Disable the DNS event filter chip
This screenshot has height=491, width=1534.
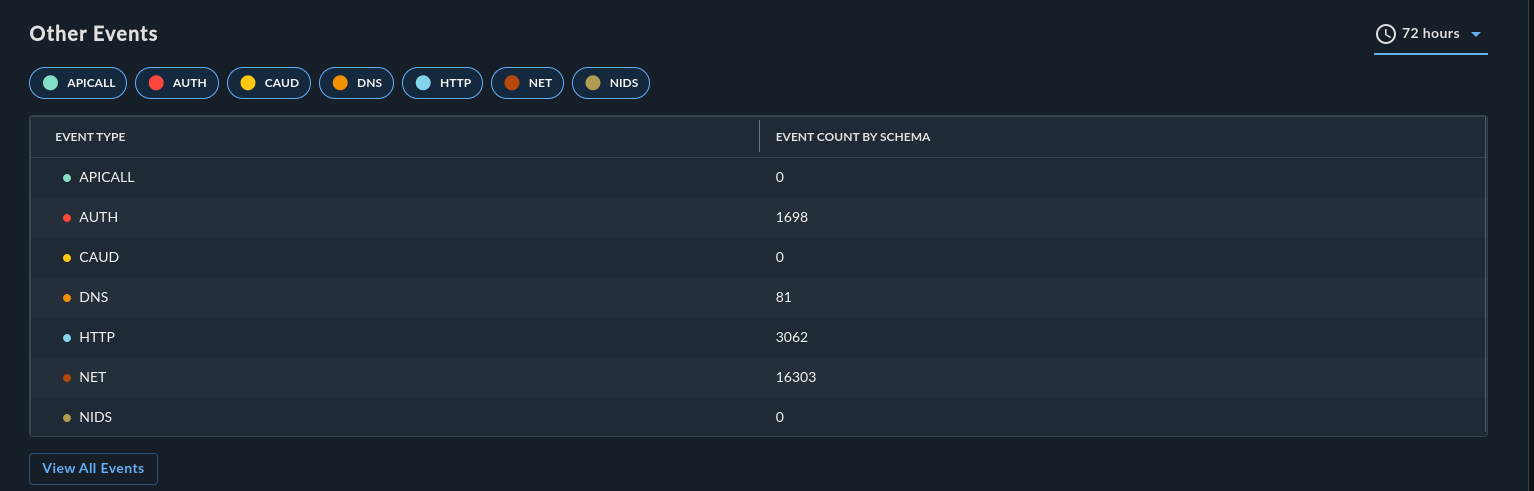click(357, 83)
